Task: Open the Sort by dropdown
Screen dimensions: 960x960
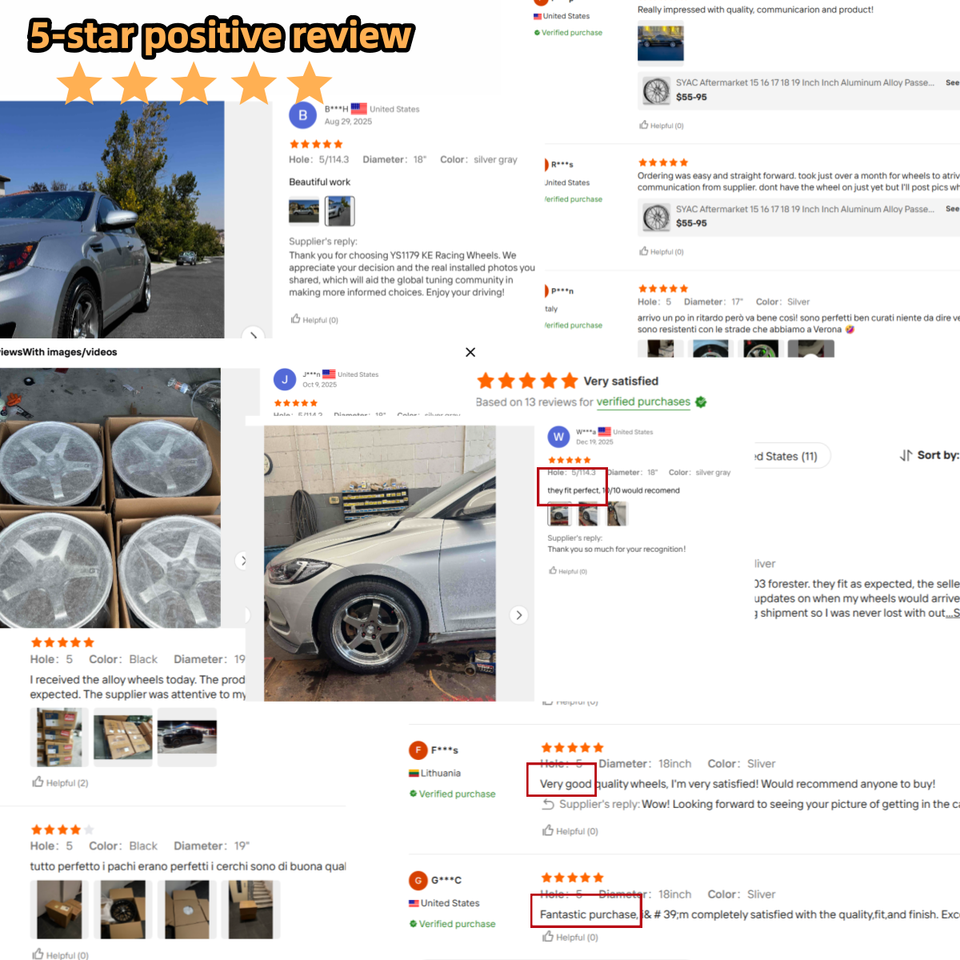Action: [x=929, y=455]
